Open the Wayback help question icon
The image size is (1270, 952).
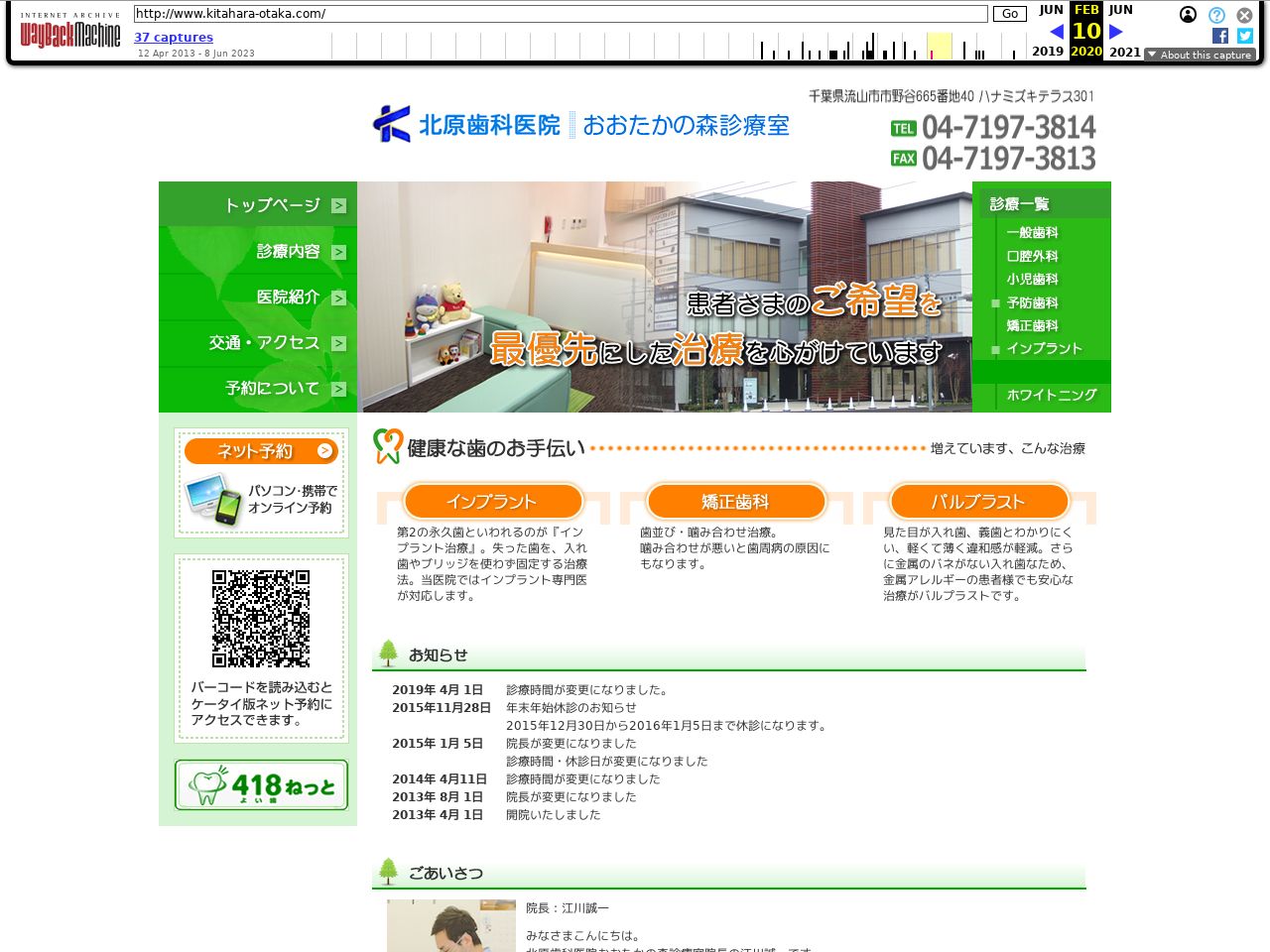[1216, 15]
